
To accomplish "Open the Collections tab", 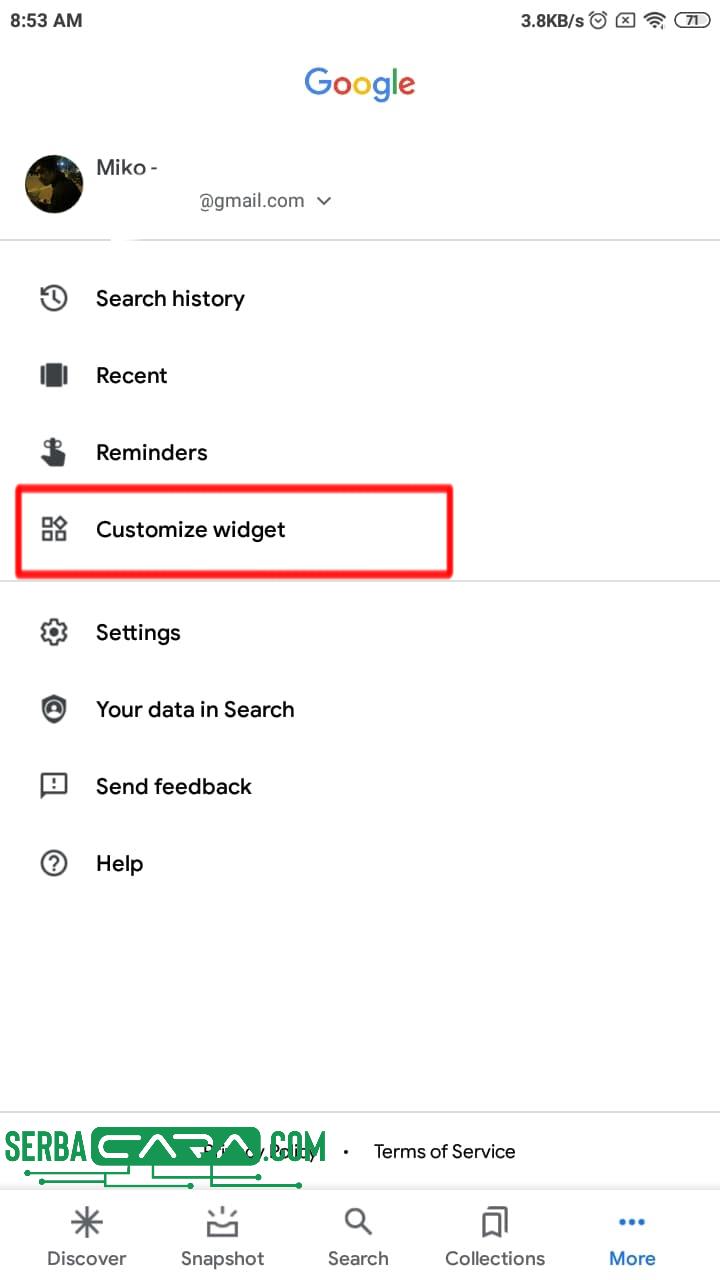I will 495,1236.
